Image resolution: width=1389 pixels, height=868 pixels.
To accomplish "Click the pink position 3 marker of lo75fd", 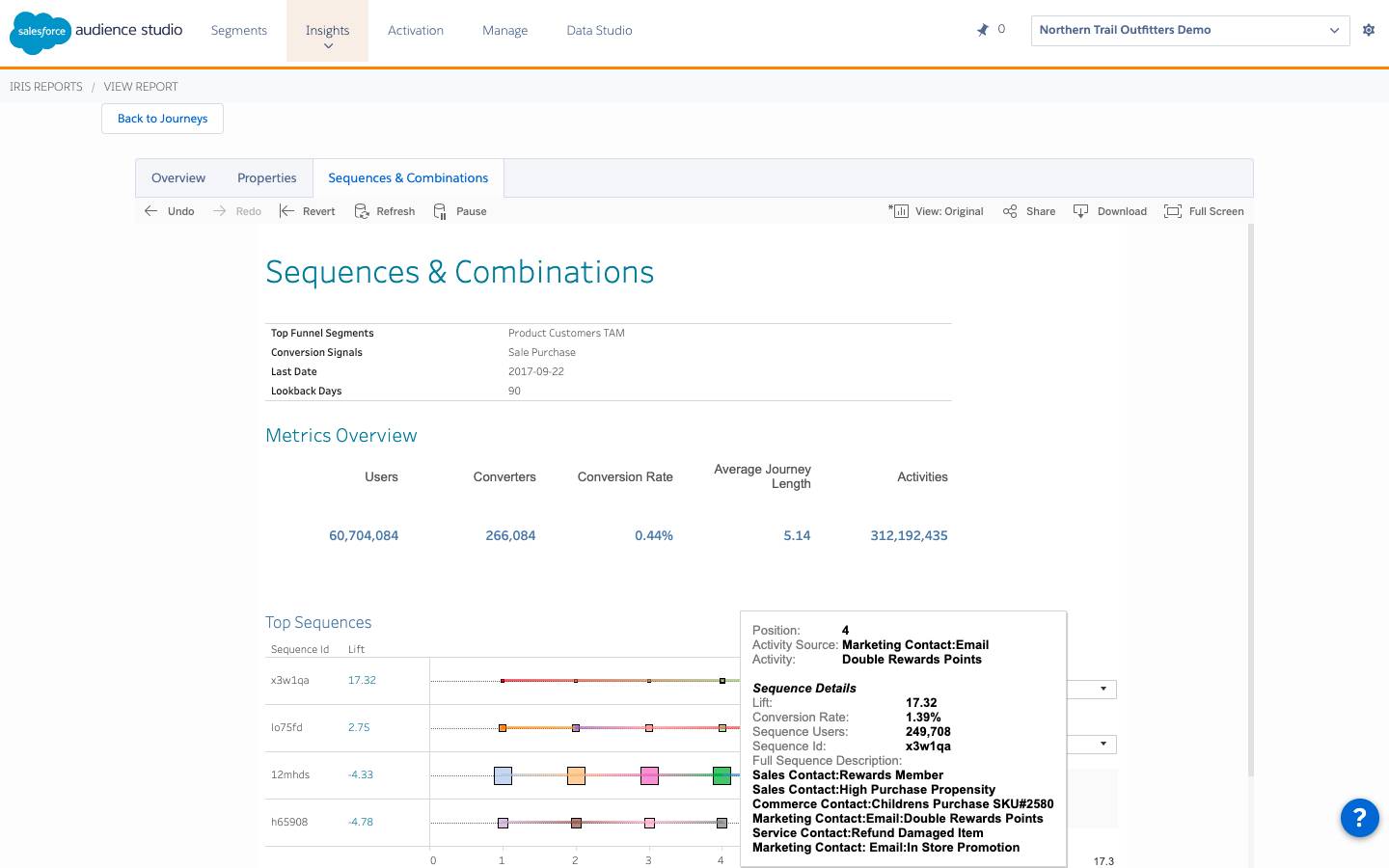I will (x=649, y=728).
